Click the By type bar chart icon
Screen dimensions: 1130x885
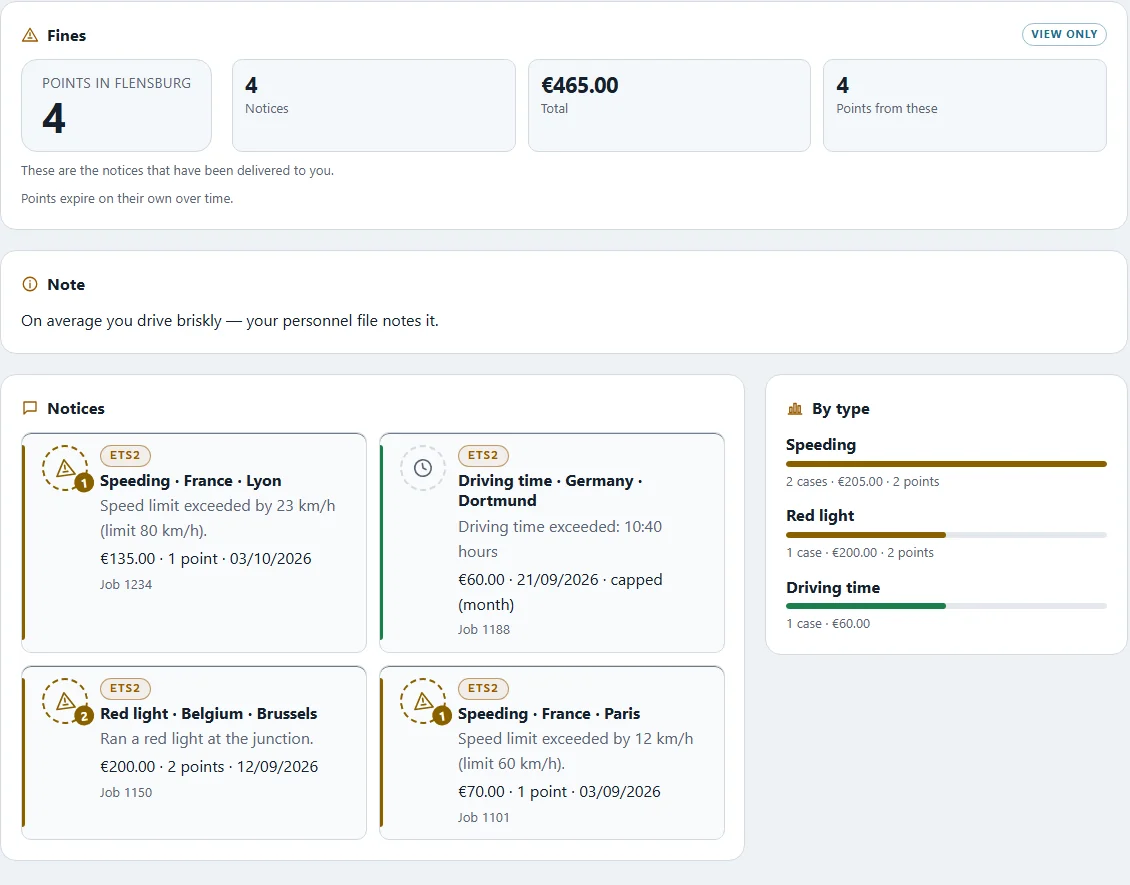[x=795, y=409]
